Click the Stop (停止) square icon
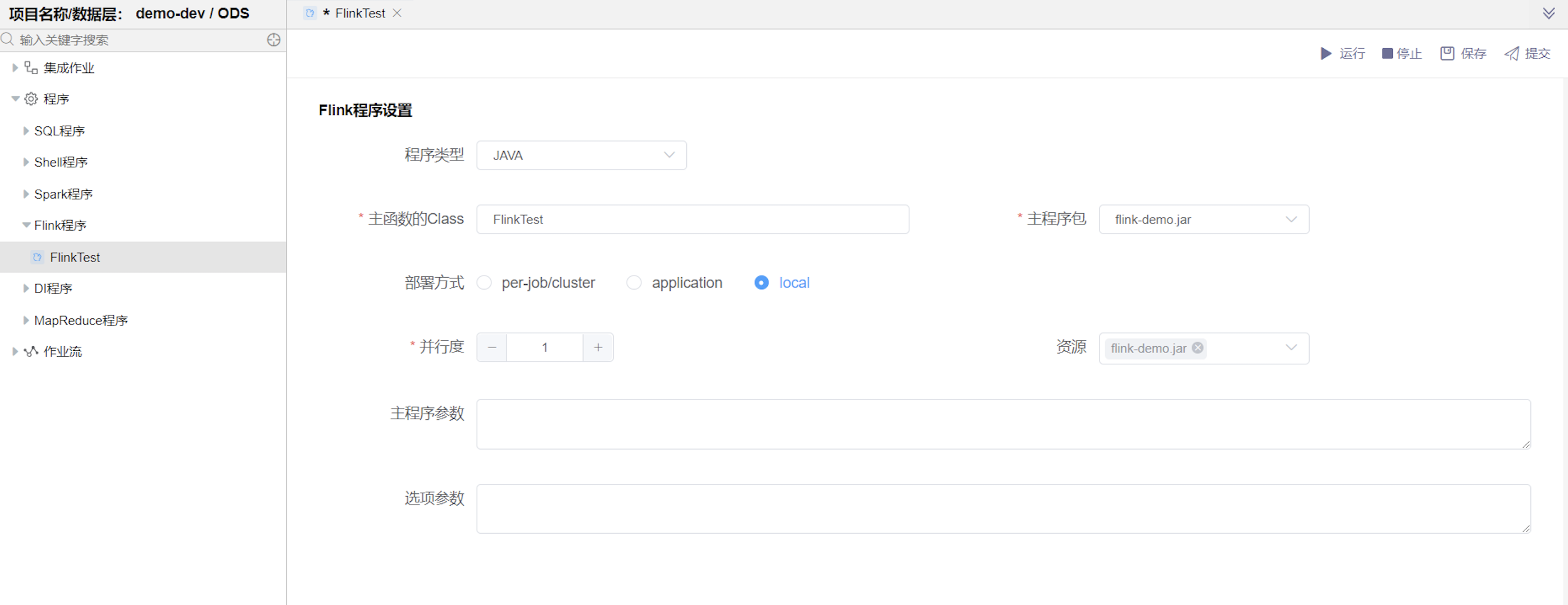The image size is (1568, 605). [1387, 53]
